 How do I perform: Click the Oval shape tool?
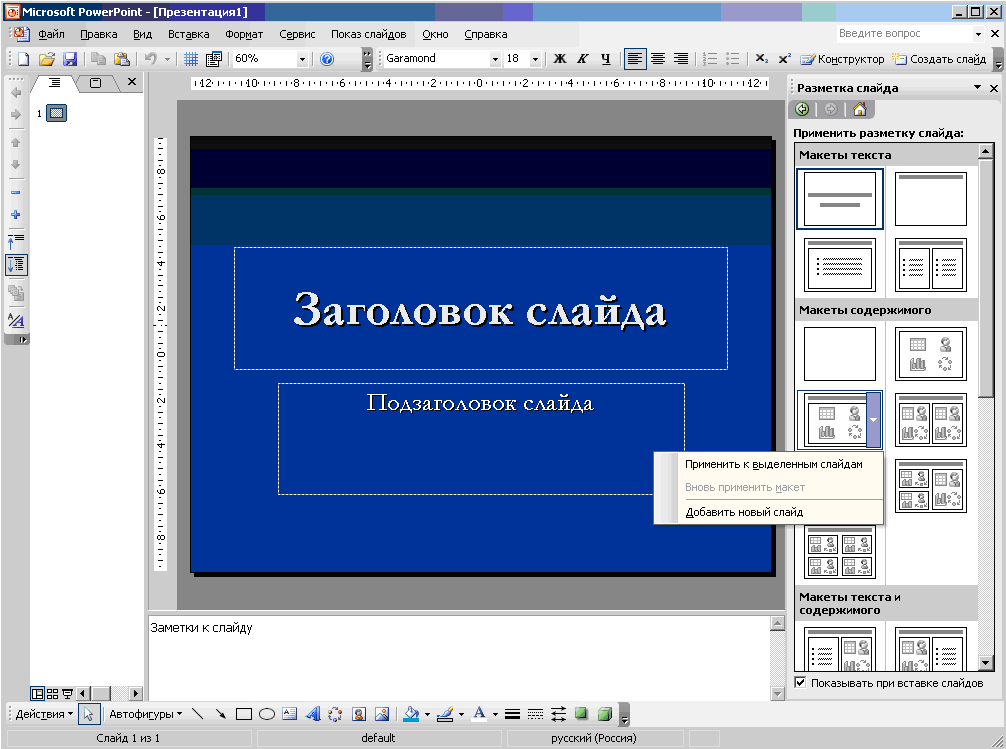click(x=267, y=714)
